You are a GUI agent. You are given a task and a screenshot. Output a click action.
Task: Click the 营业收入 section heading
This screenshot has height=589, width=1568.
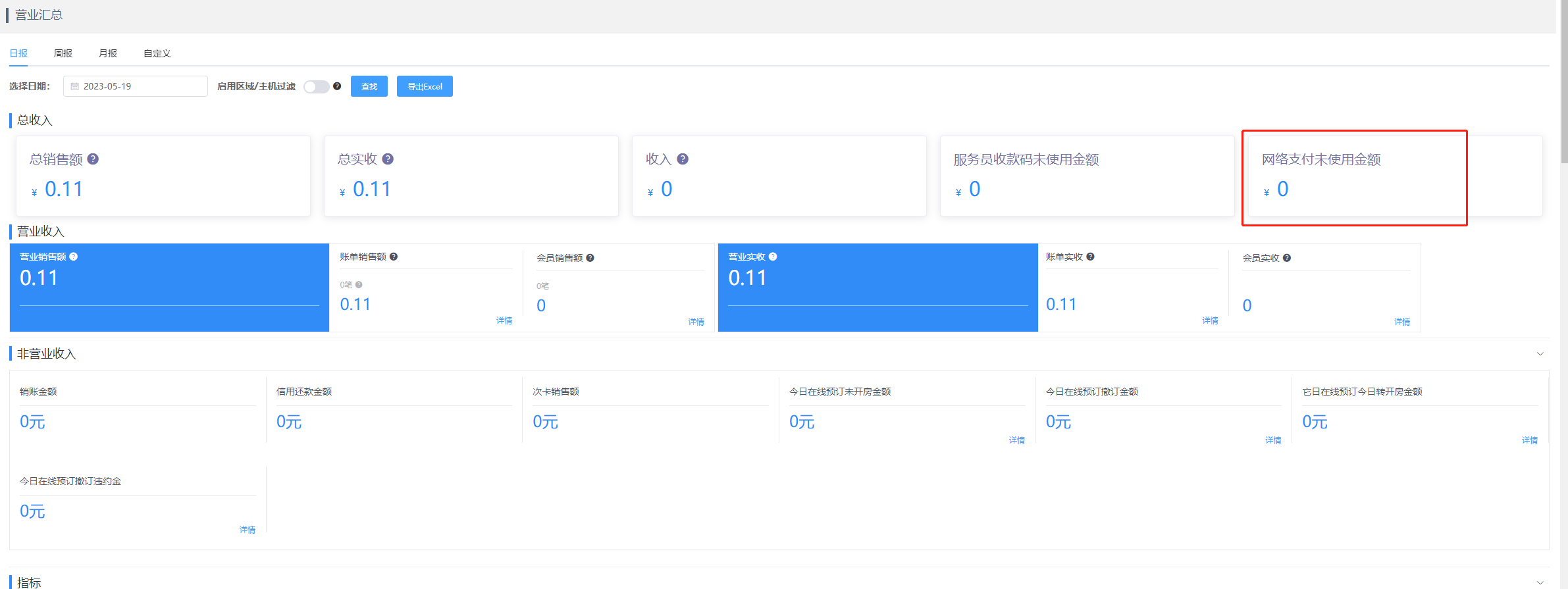coord(41,232)
